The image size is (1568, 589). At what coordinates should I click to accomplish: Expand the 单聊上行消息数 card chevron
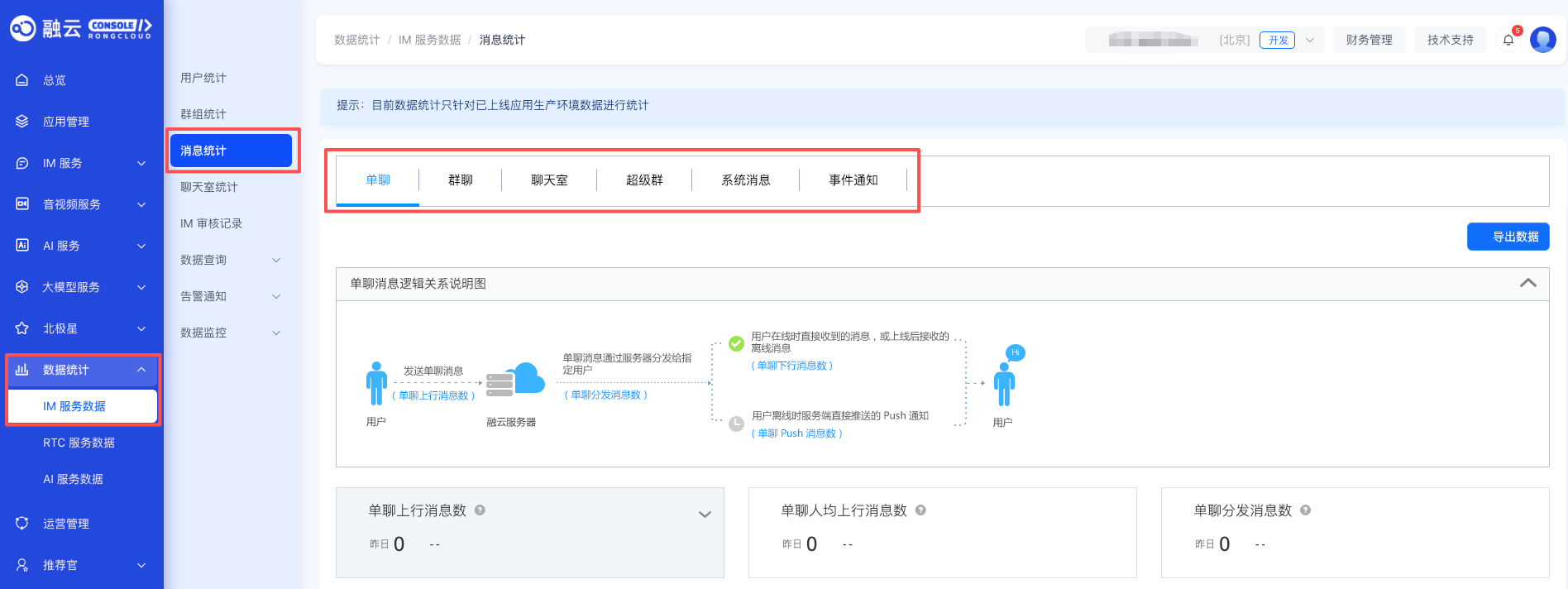pyautogui.click(x=705, y=515)
